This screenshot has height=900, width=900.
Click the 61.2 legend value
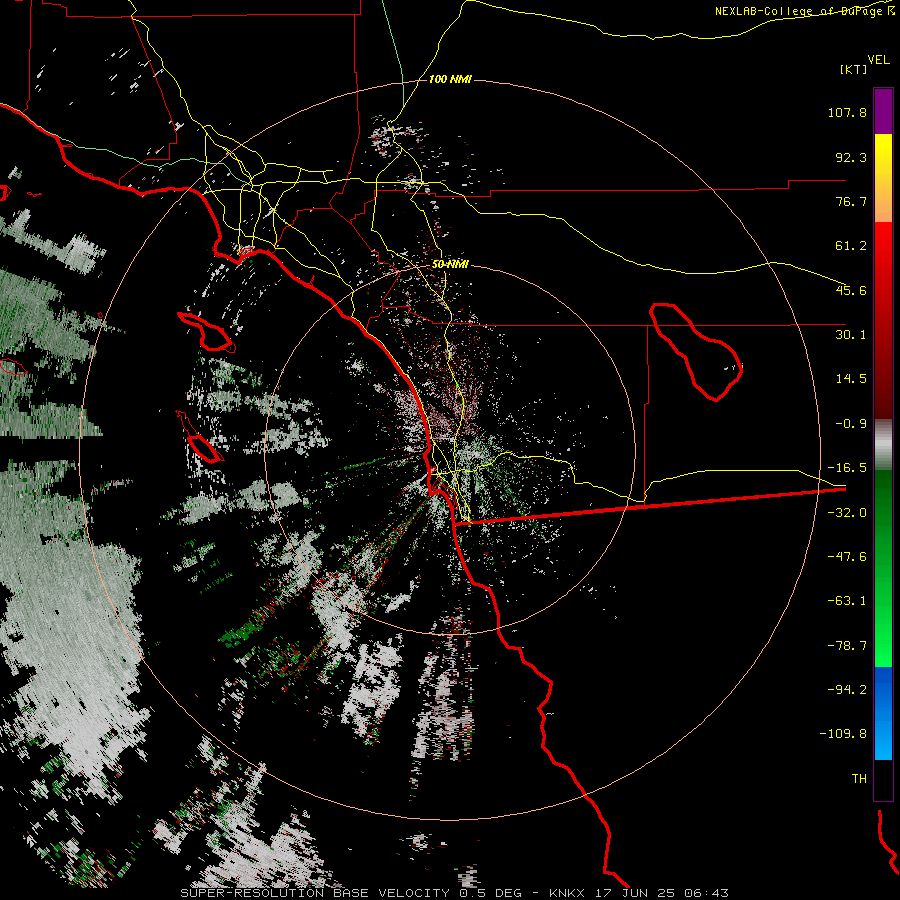[x=851, y=246]
